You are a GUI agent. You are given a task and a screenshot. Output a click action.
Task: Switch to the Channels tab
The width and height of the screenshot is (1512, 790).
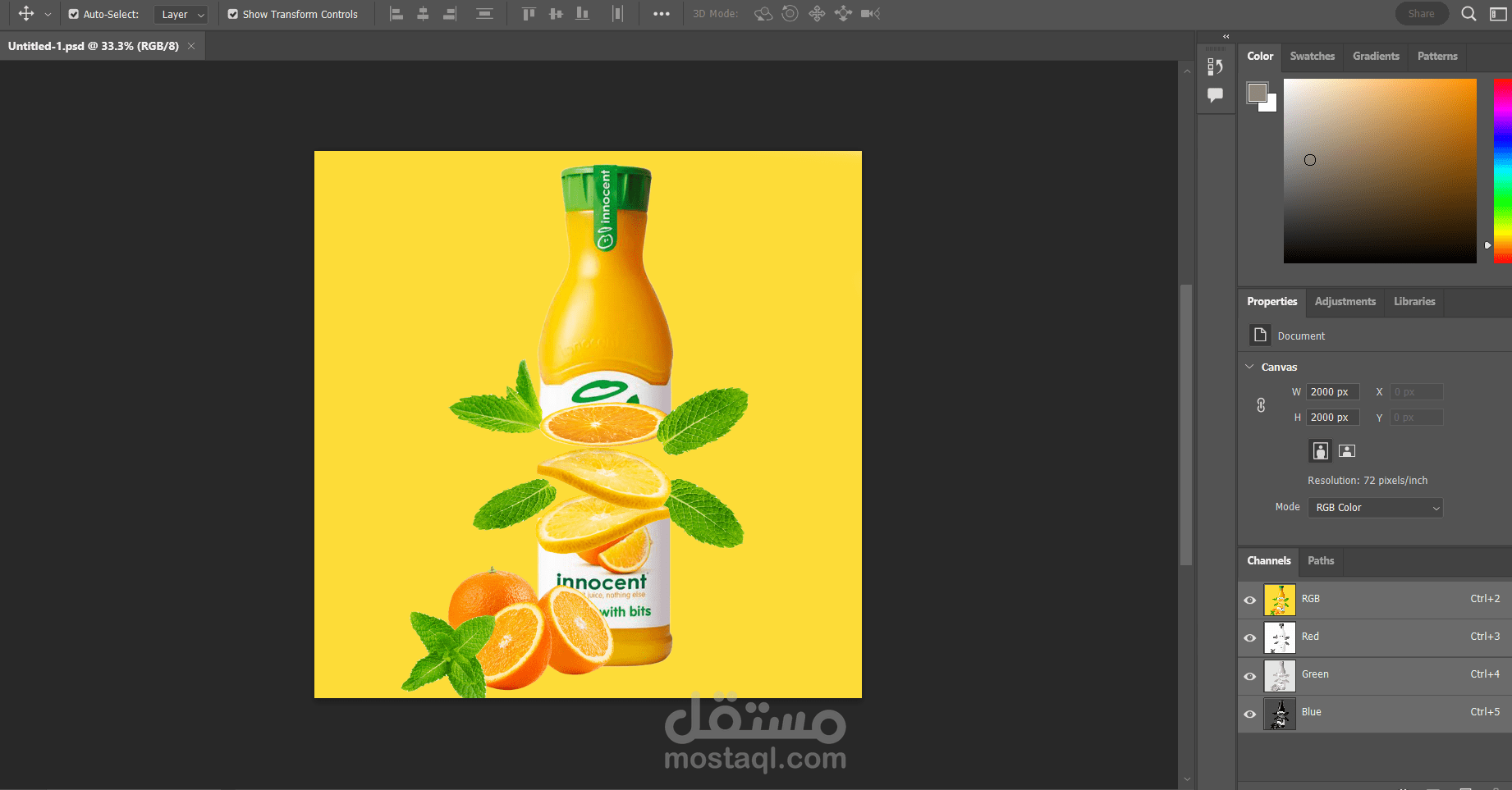(1268, 560)
